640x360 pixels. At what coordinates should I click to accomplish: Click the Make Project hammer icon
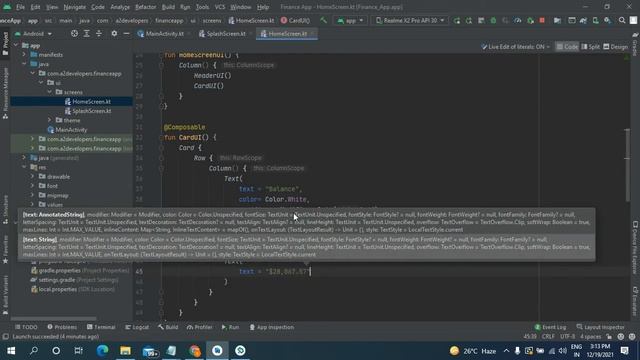click(323, 20)
